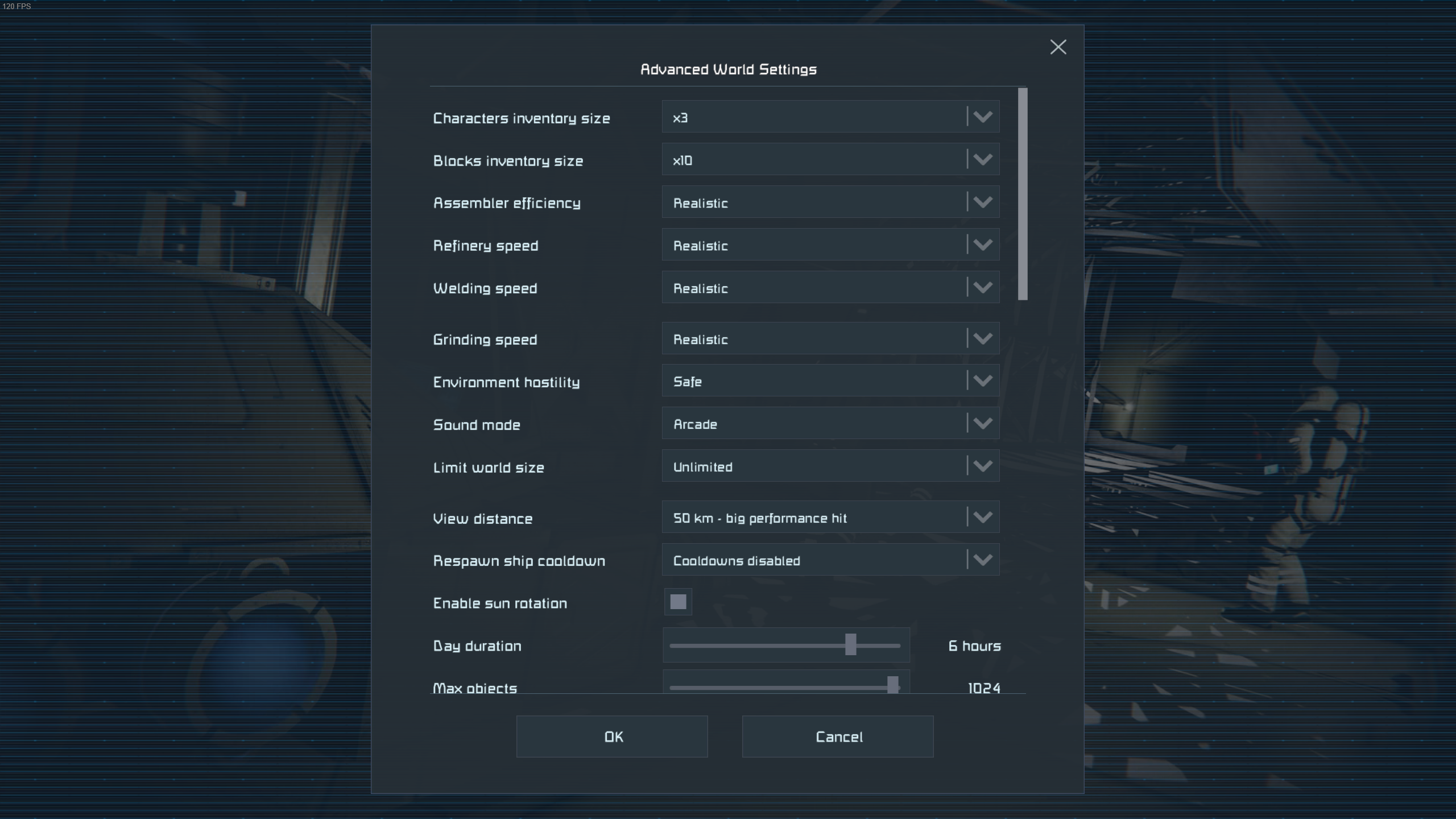1456x819 pixels.
Task: Click the Unlimited world size field
Action: [813, 466]
